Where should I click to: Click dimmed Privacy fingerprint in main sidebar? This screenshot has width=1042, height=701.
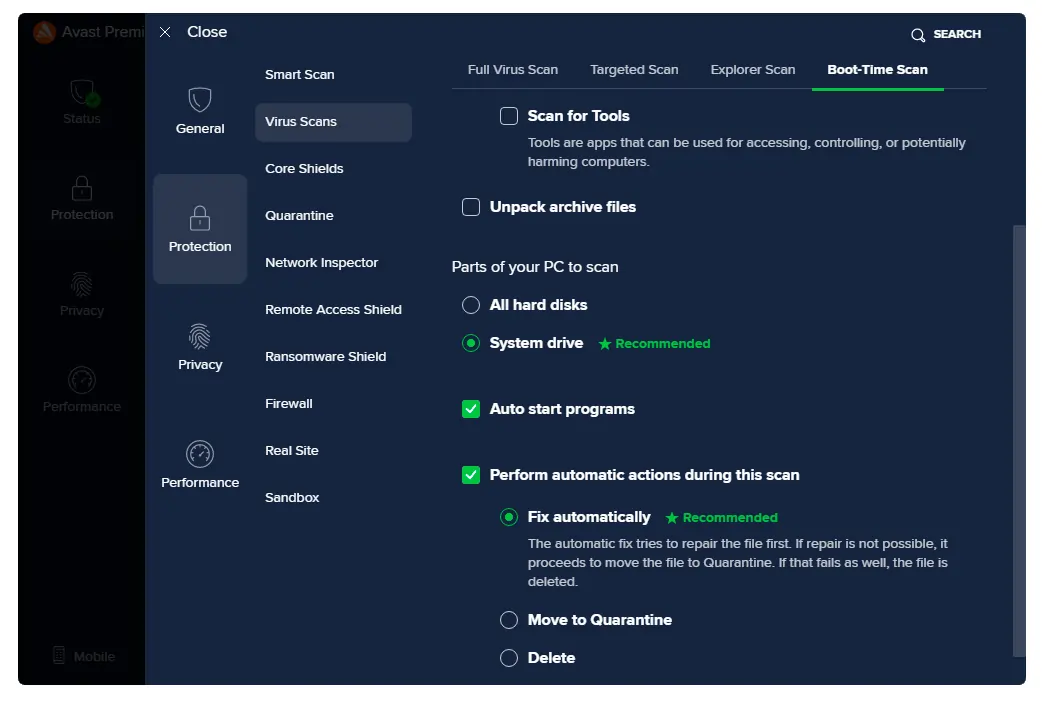82,284
